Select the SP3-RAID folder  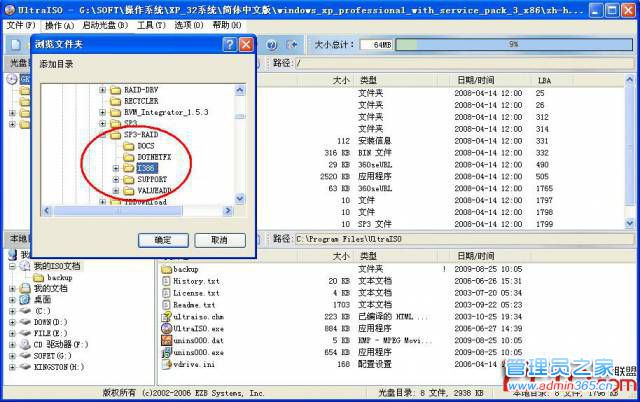point(141,134)
